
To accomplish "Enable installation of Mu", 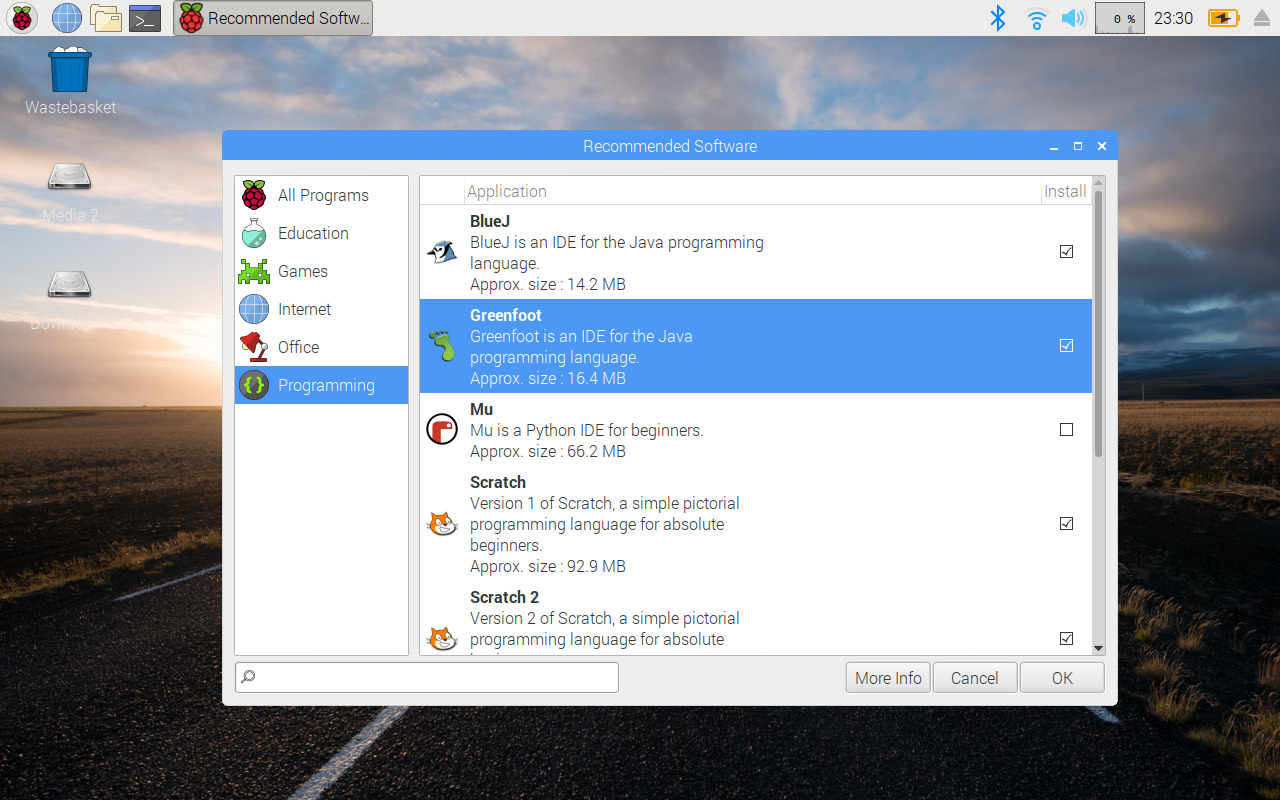I will coord(1066,428).
